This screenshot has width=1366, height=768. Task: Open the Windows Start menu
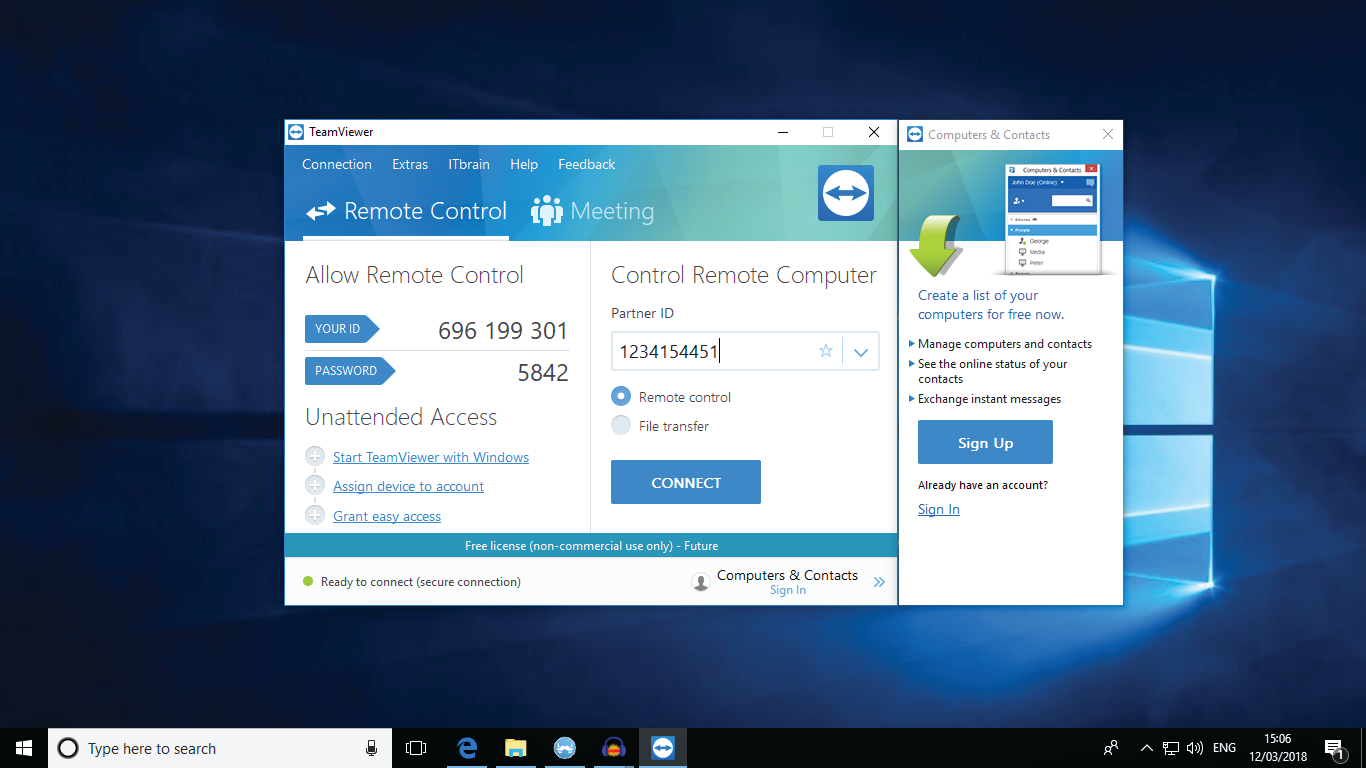tap(24, 748)
